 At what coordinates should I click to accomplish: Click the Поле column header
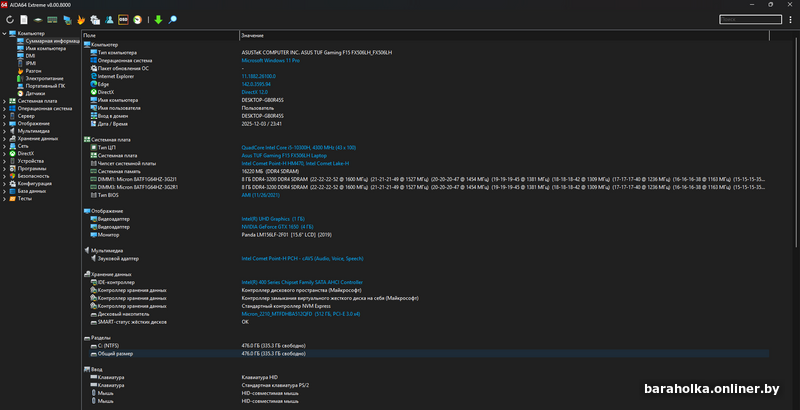click(160, 36)
